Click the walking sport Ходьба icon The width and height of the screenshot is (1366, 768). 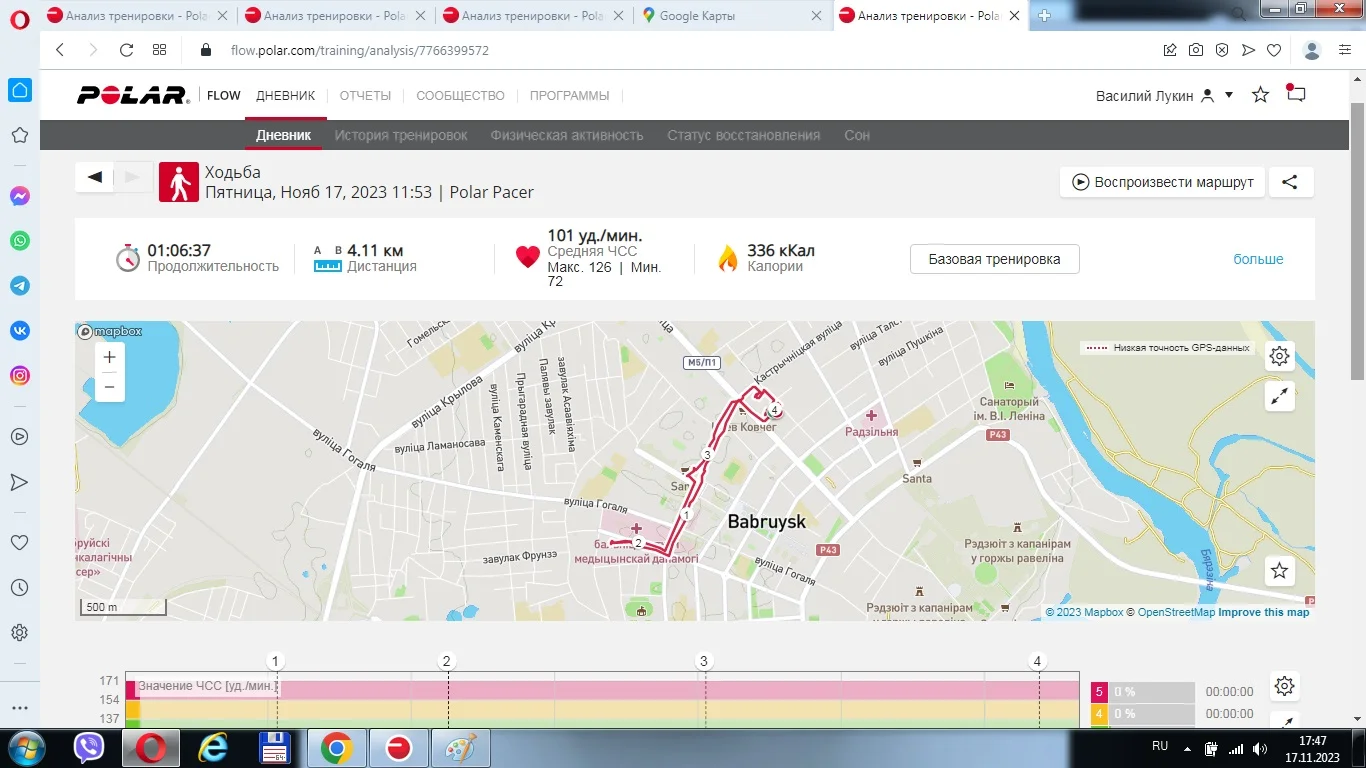point(179,182)
